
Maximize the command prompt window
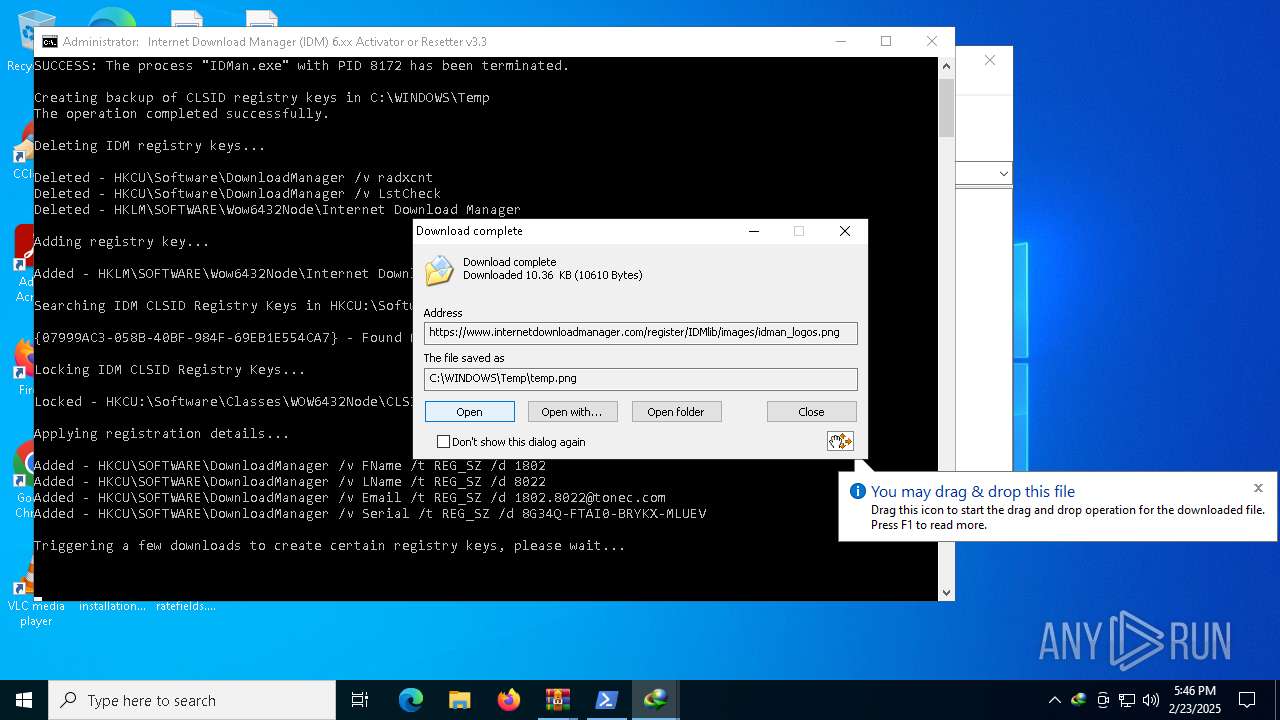(886, 41)
